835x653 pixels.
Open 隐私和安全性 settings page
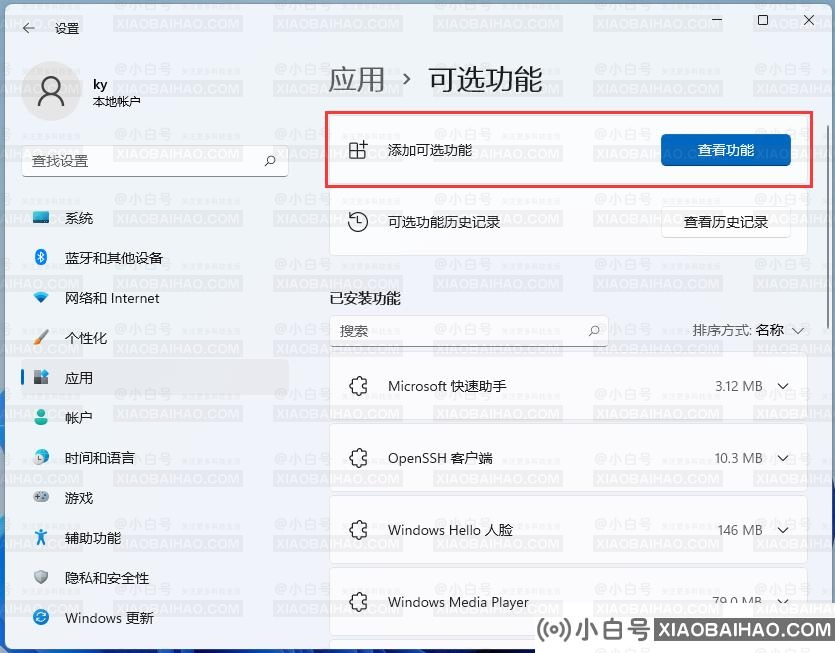154,578
